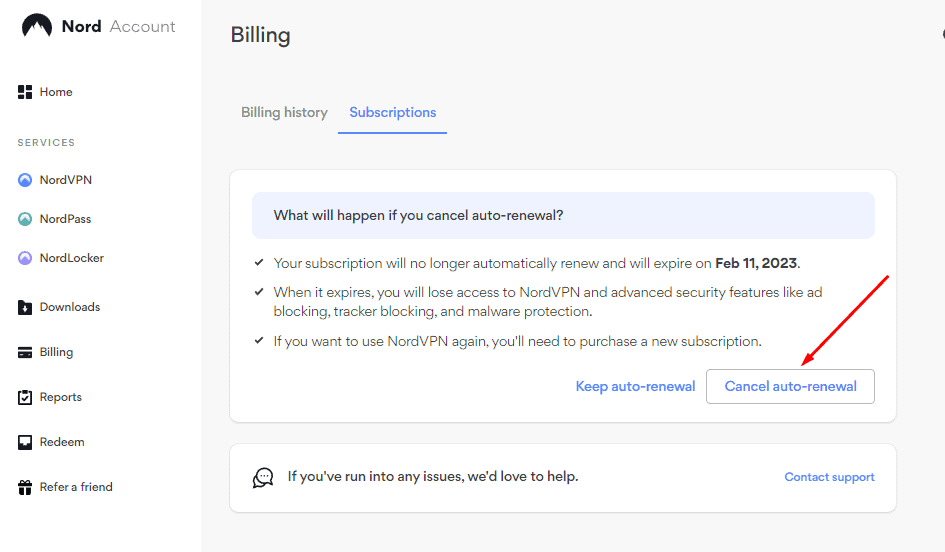Screen dimensions: 945x552
Task: Select the NordPass service icon
Action: tap(25, 219)
